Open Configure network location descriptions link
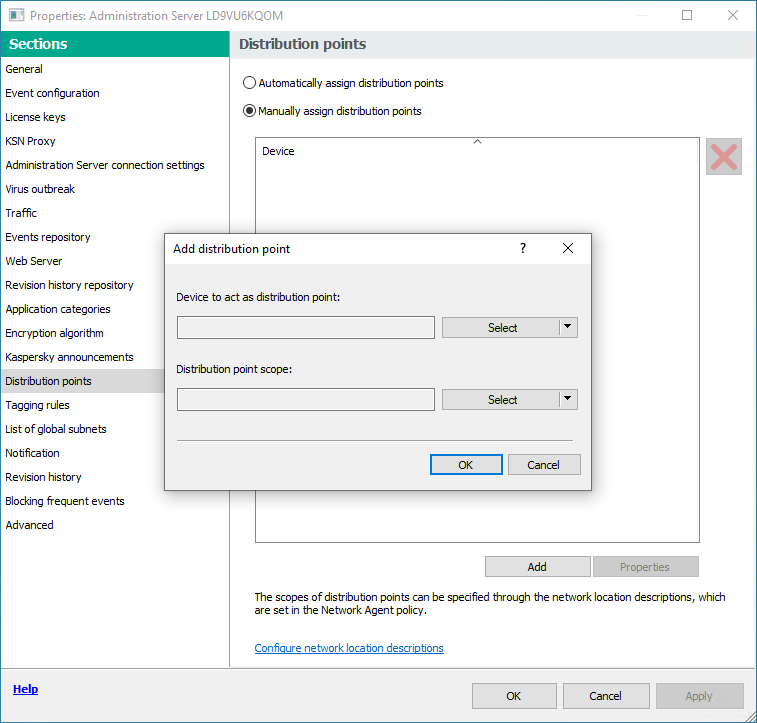Screen dimensions: 757x723 (x=349, y=648)
